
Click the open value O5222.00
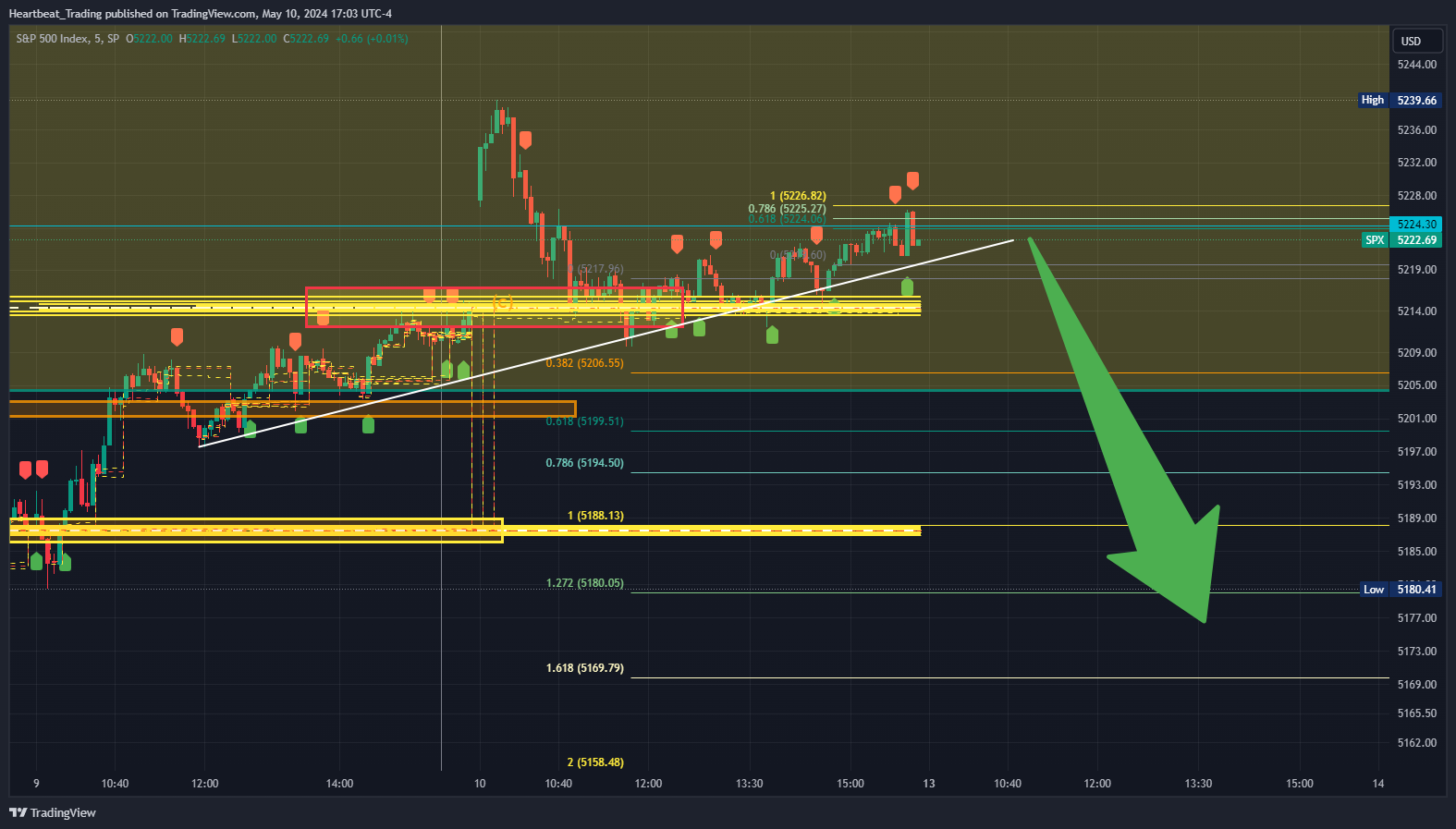pos(149,39)
